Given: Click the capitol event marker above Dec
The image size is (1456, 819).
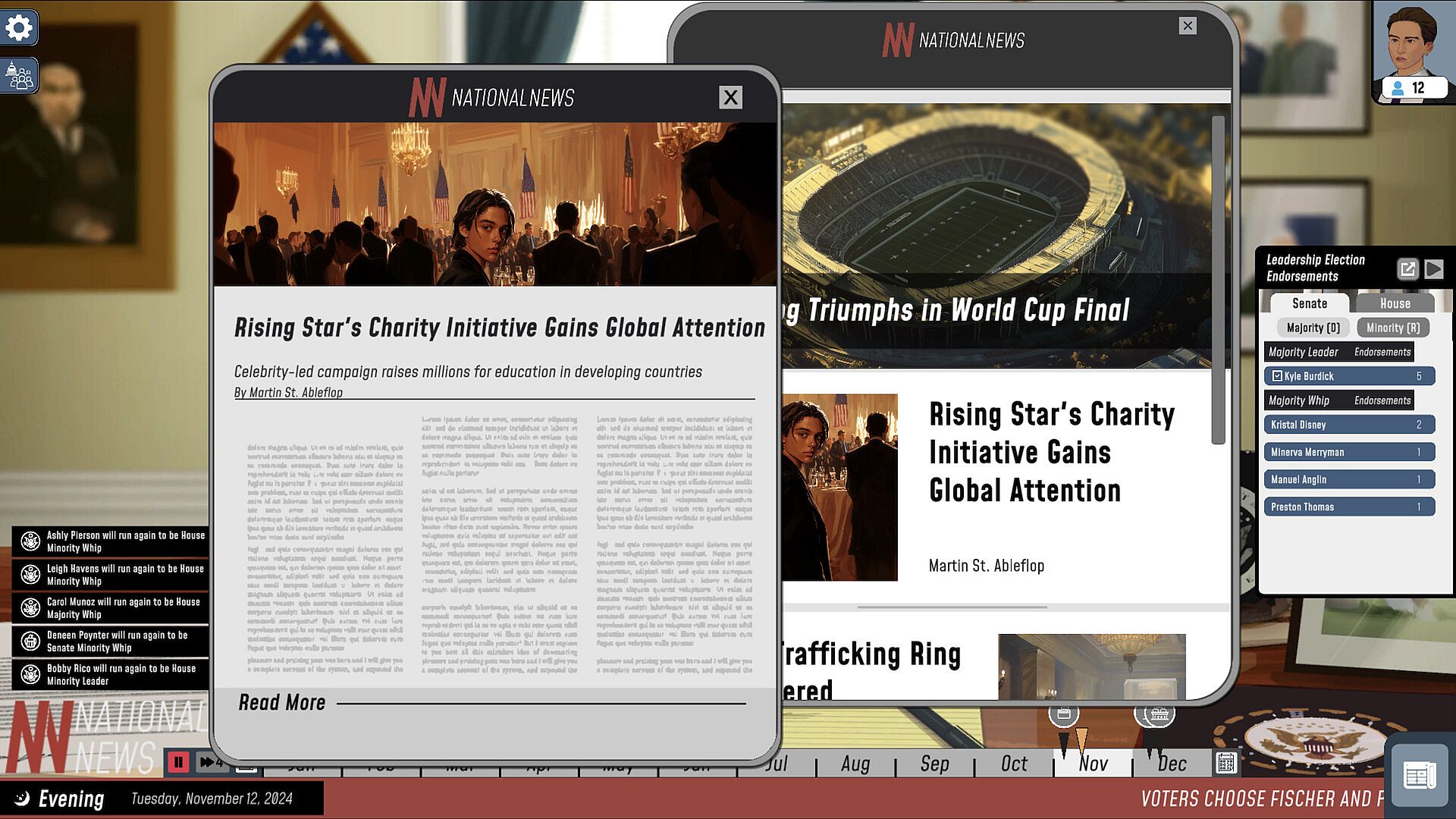Looking at the screenshot, I should point(1156,714).
